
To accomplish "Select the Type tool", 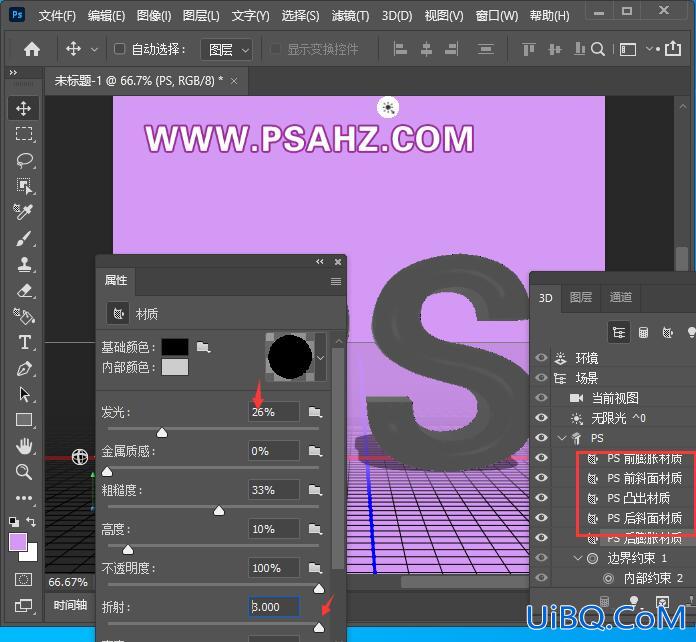I will pos(24,342).
